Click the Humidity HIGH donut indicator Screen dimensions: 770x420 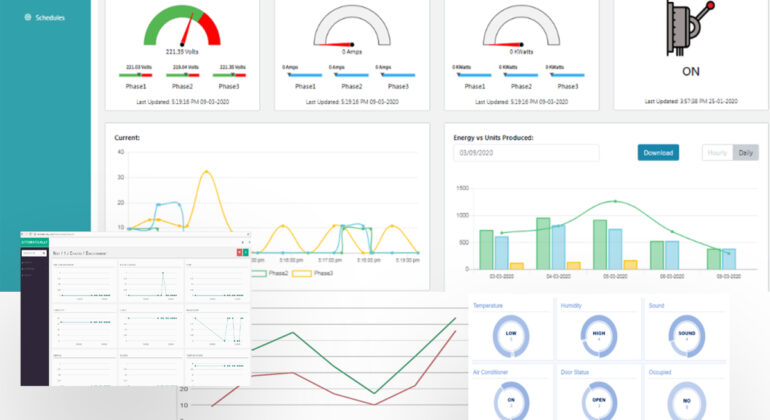[598, 335]
